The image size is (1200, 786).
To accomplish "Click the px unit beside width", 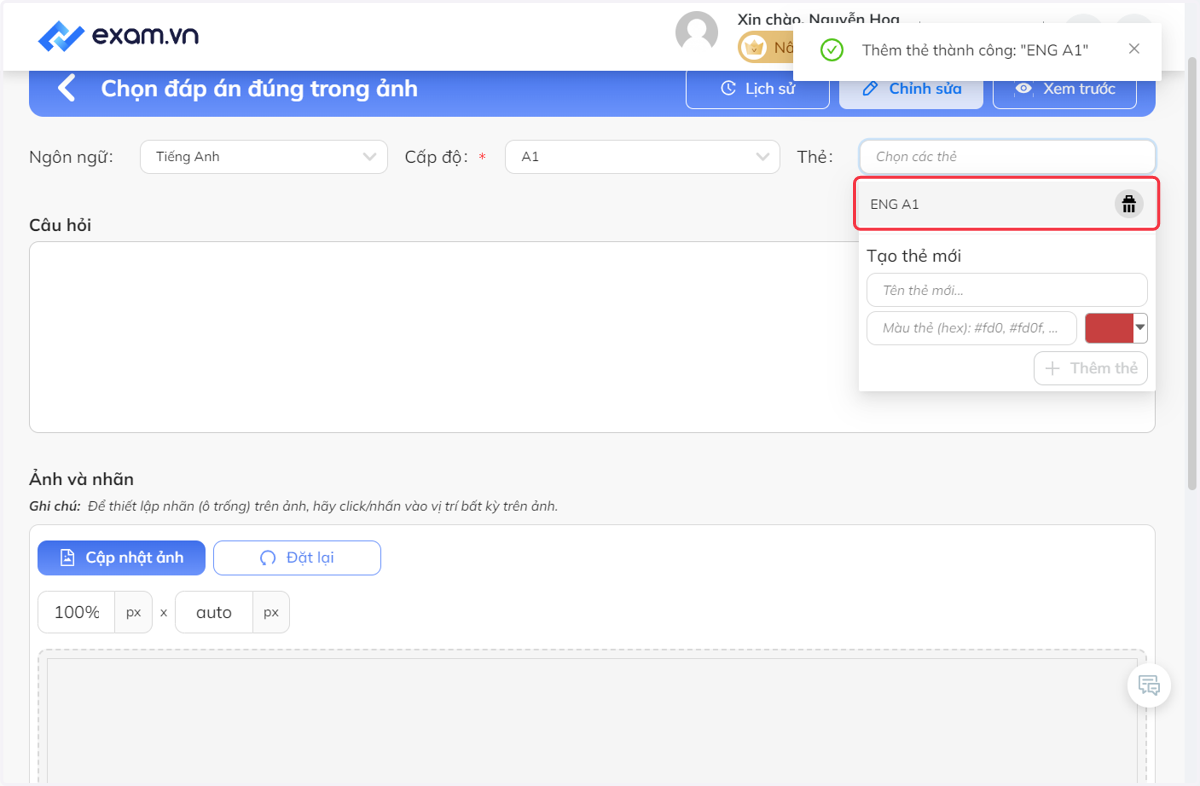I will [134, 612].
